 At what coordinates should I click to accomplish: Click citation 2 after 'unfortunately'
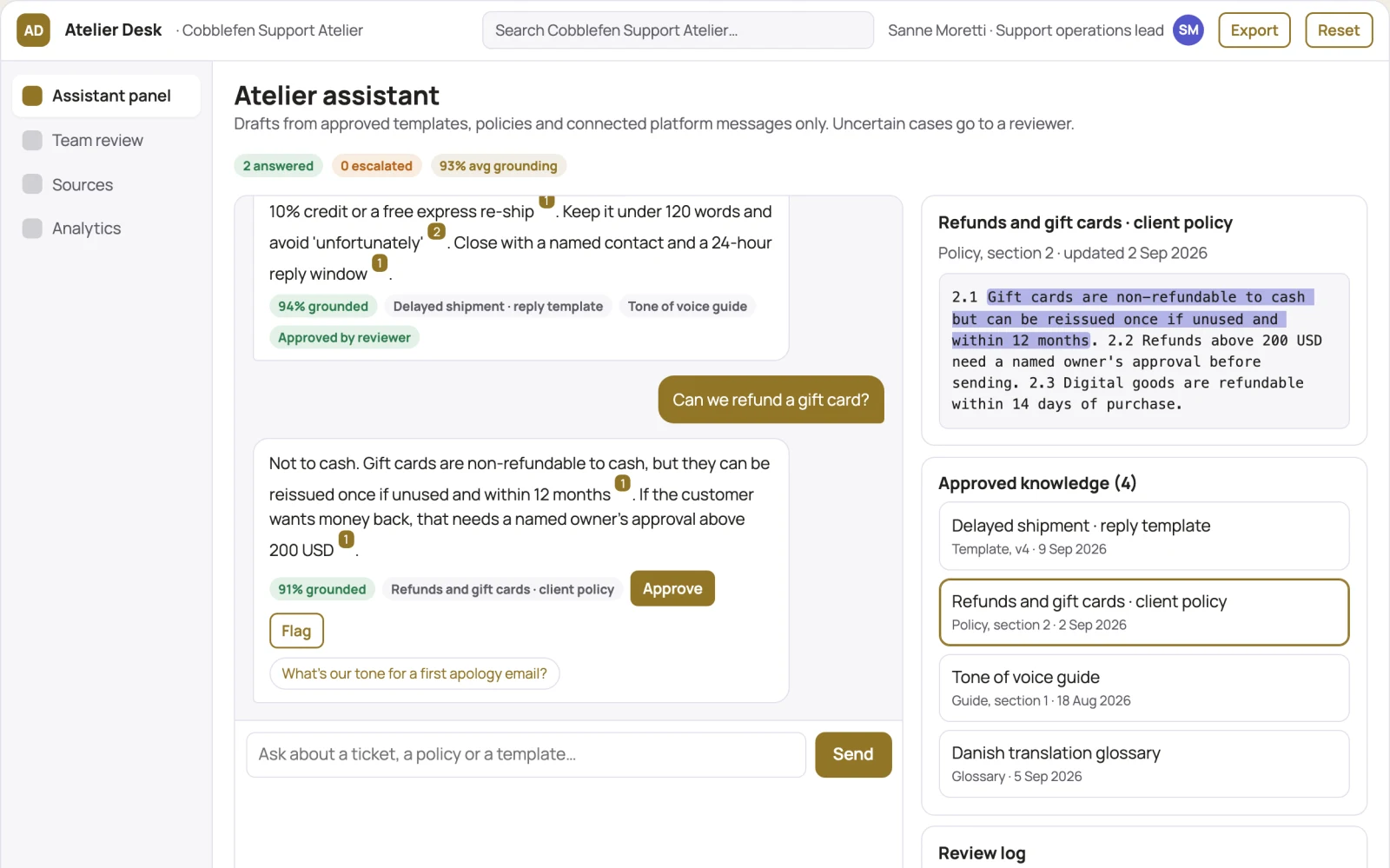click(x=436, y=232)
